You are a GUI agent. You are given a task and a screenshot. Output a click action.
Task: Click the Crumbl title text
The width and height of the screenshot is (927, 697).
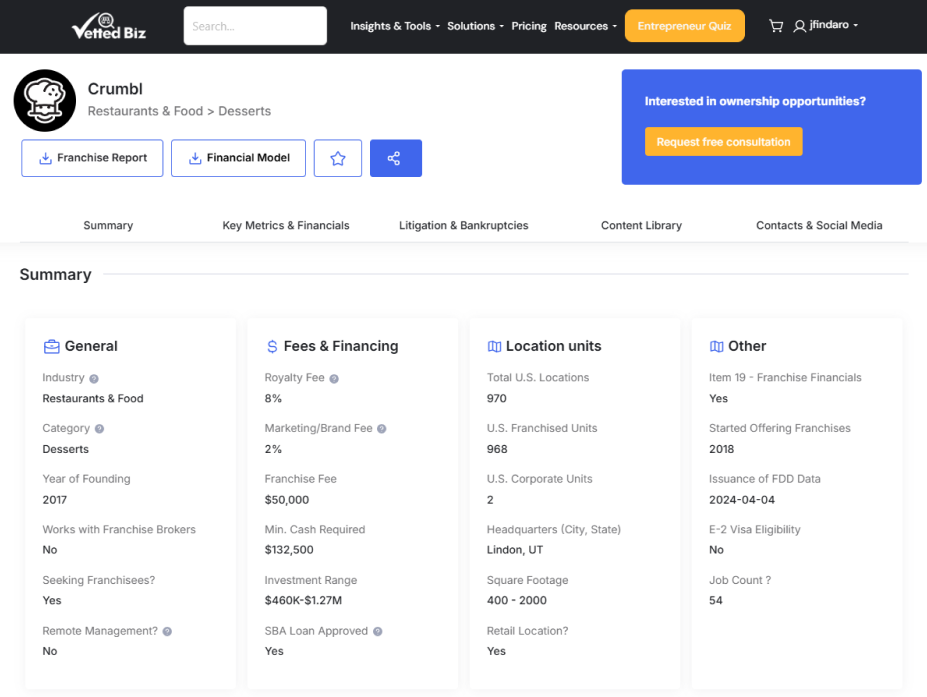click(x=115, y=89)
